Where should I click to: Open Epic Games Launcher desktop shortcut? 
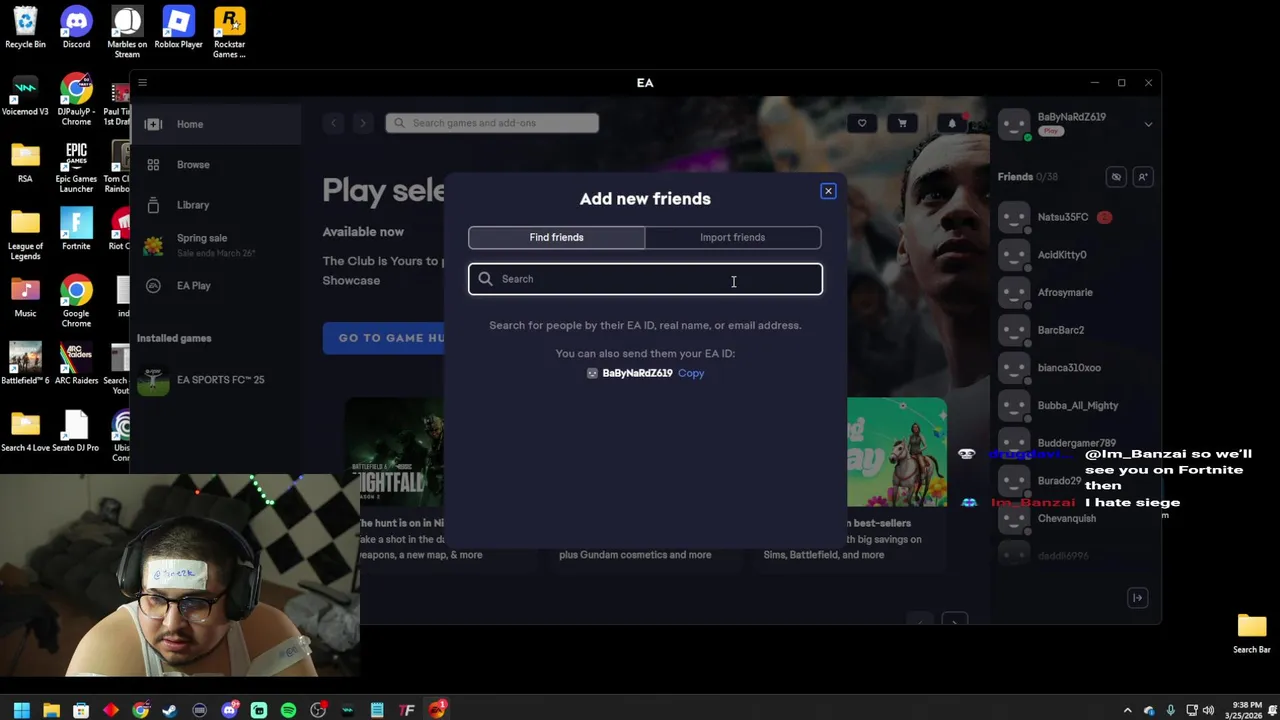pos(76,167)
